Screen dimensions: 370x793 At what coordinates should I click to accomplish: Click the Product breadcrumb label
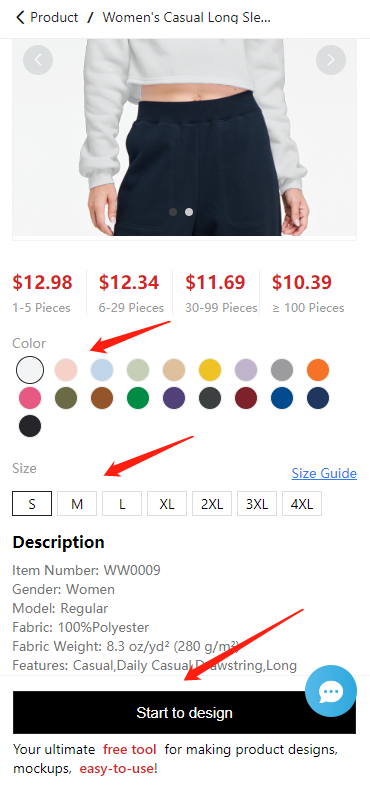54,18
